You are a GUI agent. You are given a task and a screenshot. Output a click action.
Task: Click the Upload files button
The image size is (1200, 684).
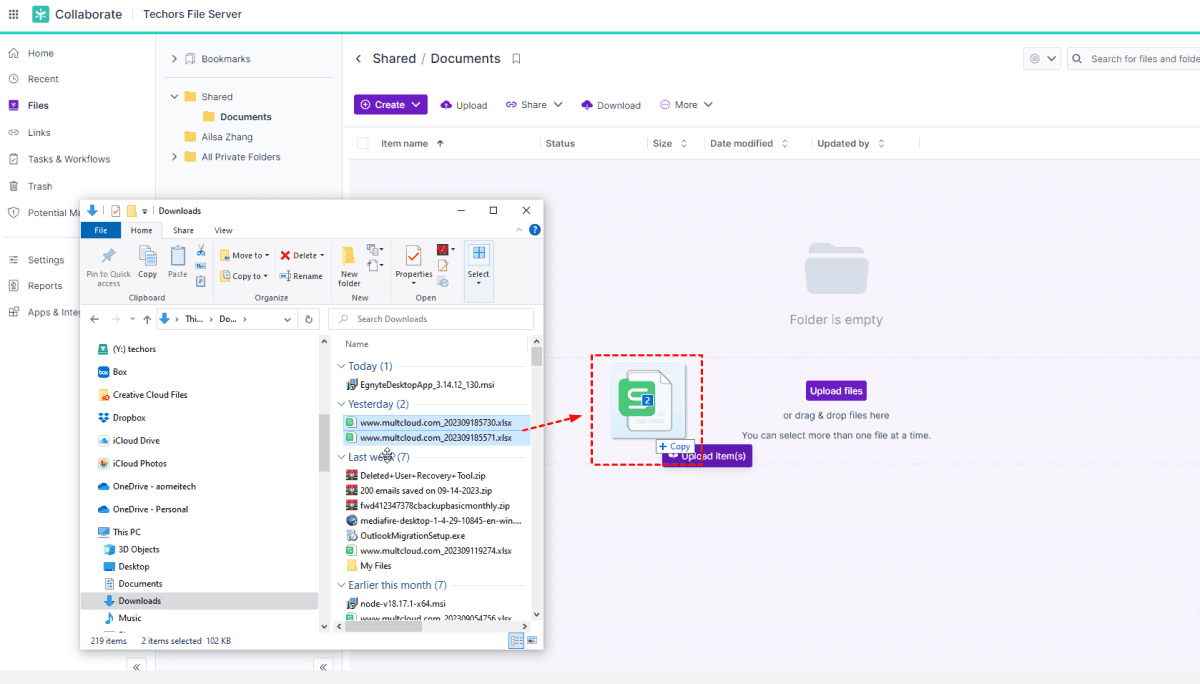(x=836, y=391)
